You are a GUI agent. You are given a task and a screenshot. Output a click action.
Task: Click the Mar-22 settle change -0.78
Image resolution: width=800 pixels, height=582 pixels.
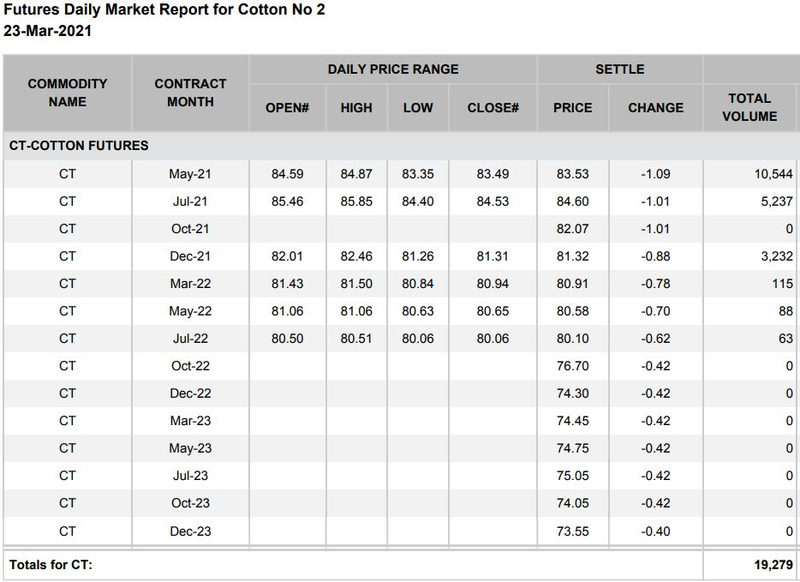(x=655, y=284)
